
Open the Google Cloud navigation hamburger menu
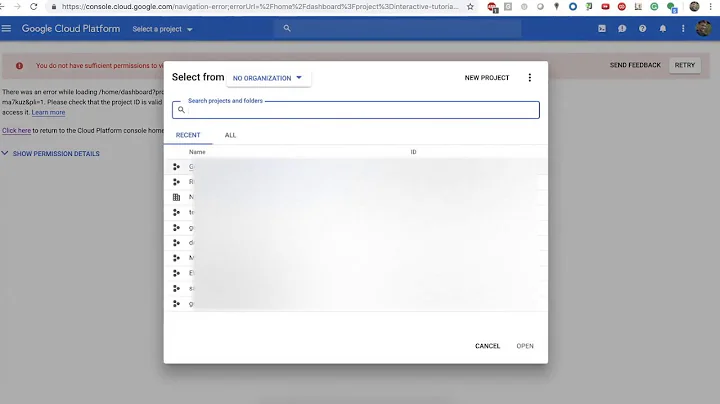6,28
